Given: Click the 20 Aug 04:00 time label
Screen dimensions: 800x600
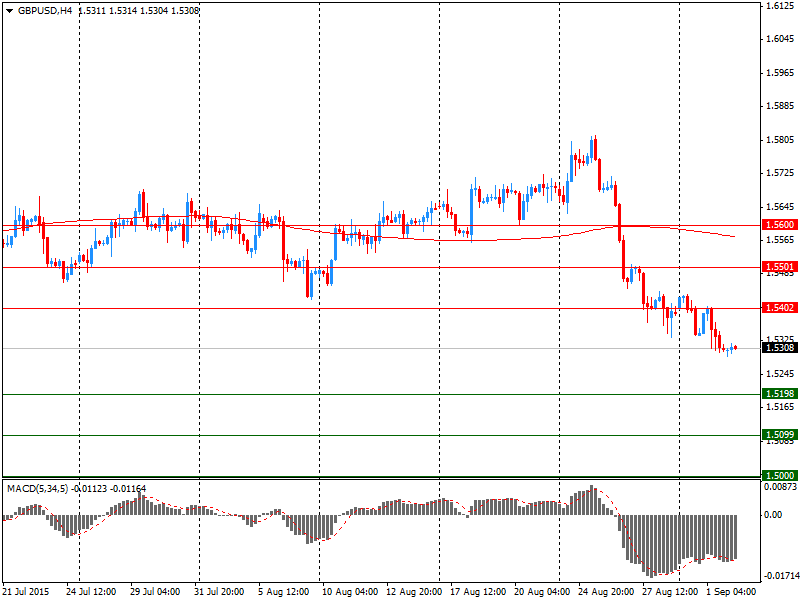Looking at the screenshot, I should pyautogui.click(x=542, y=592).
